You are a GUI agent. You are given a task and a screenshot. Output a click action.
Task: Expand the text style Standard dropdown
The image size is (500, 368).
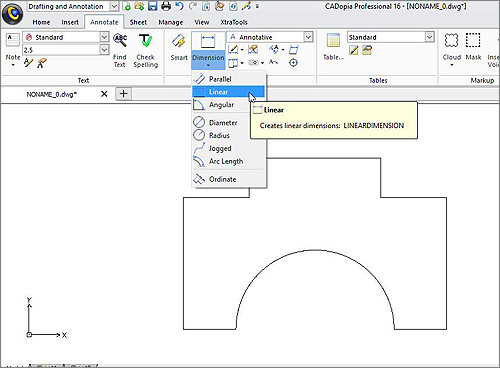coord(104,37)
